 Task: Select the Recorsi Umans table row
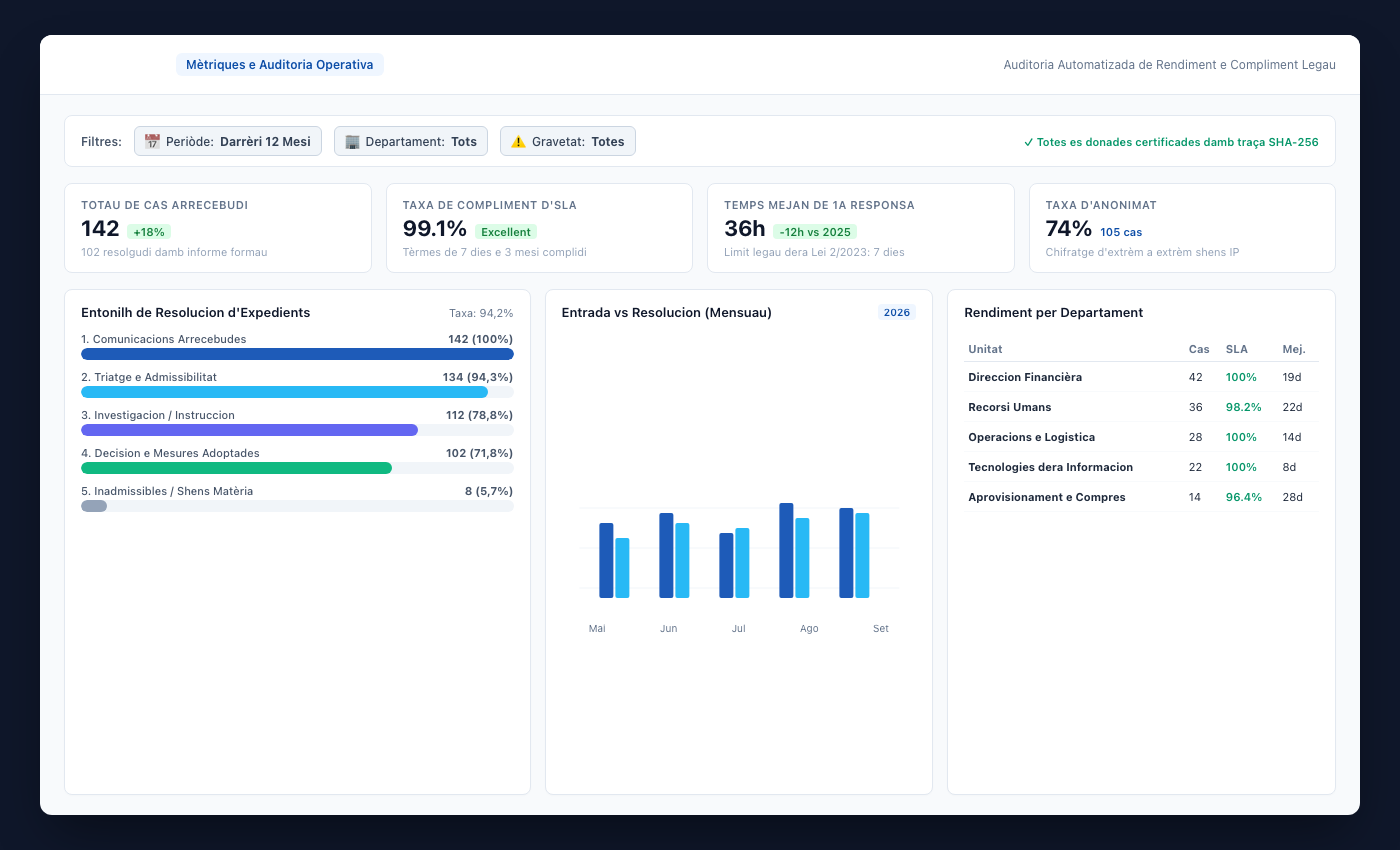(x=1141, y=407)
